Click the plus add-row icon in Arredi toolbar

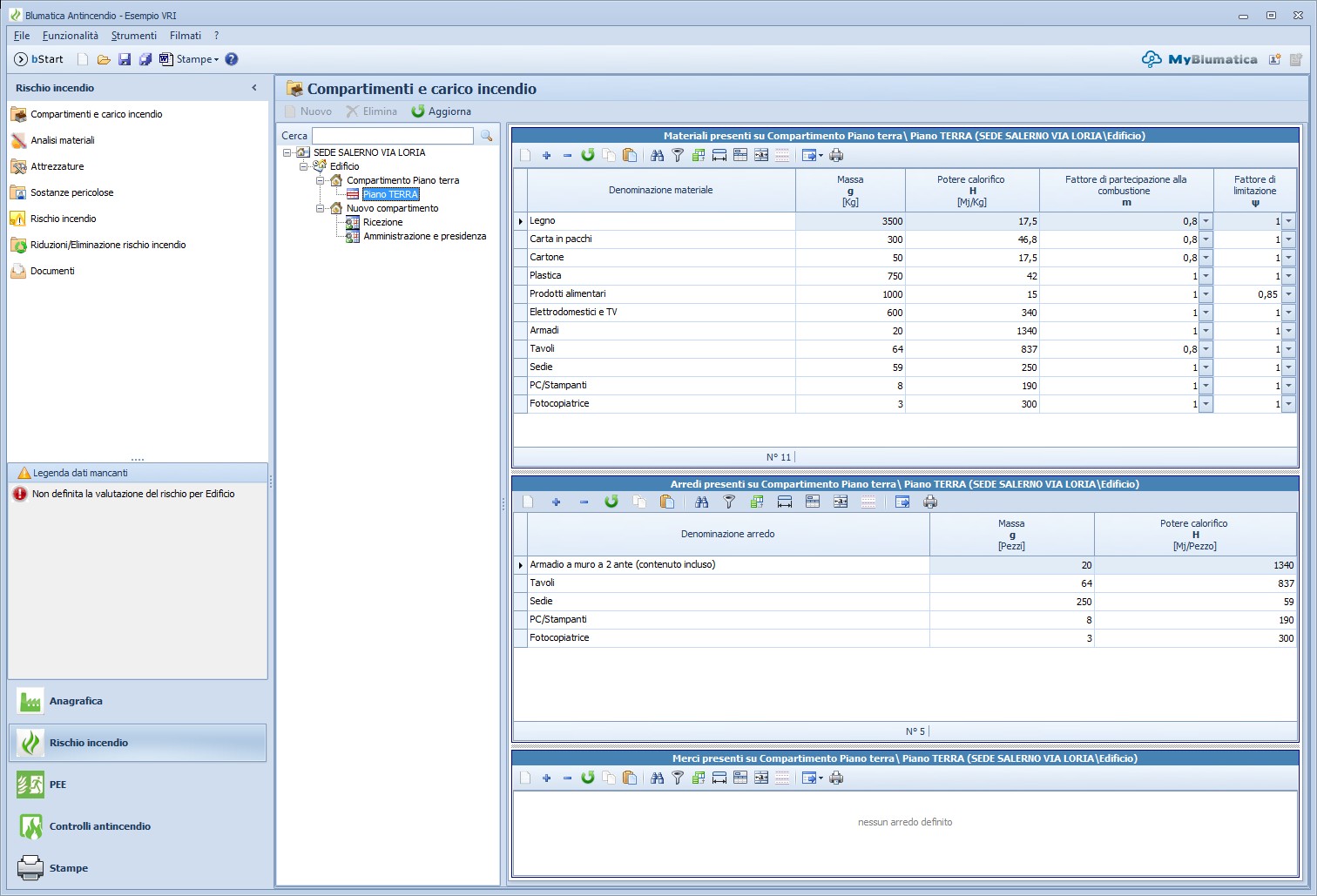[556, 502]
